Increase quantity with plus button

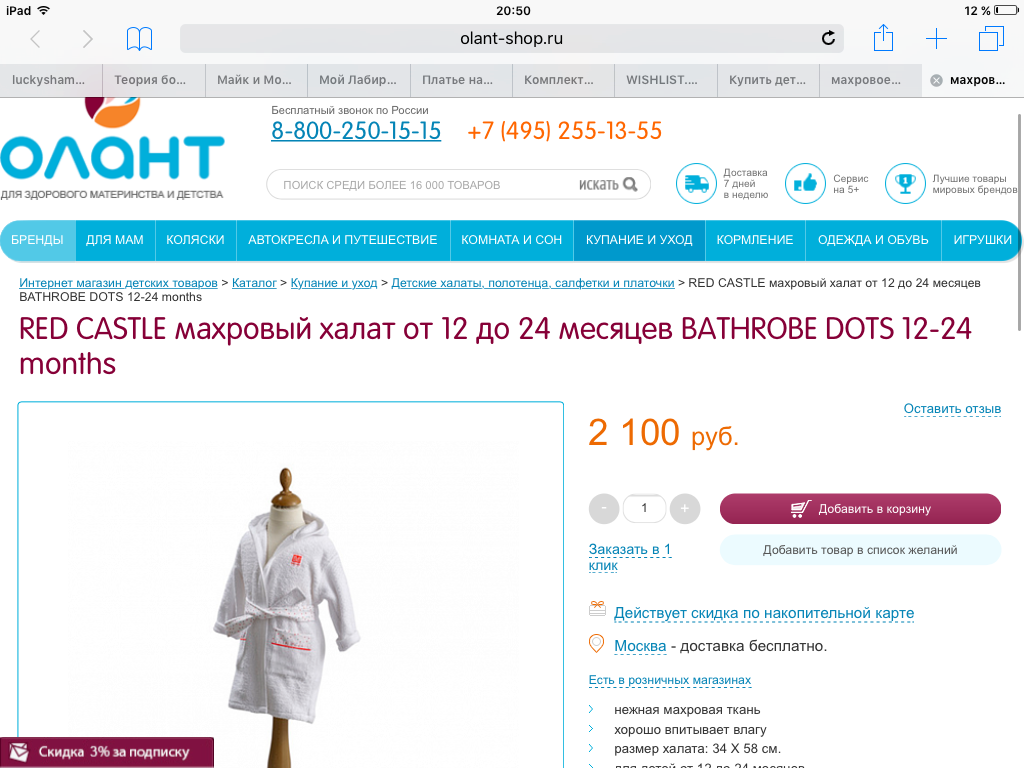[684, 508]
